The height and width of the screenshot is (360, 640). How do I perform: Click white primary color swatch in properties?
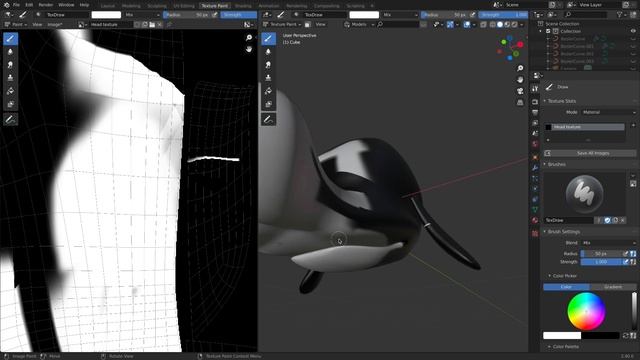coord(562,336)
